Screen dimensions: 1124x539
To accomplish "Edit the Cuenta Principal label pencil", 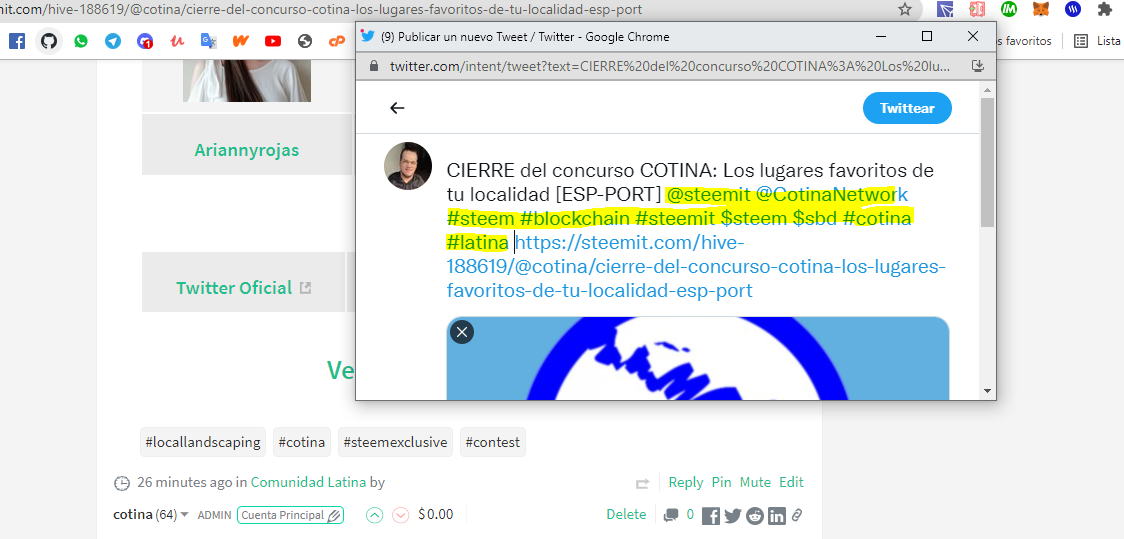I will pos(335,515).
